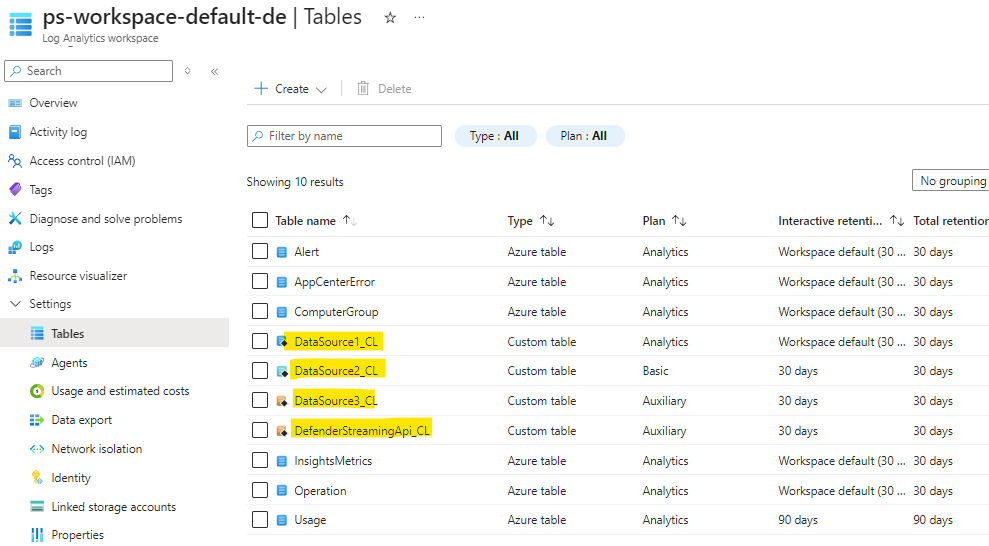The image size is (989, 546).
Task: Click the custom table icon beside DataSource1_CL
Action: tap(282, 342)
